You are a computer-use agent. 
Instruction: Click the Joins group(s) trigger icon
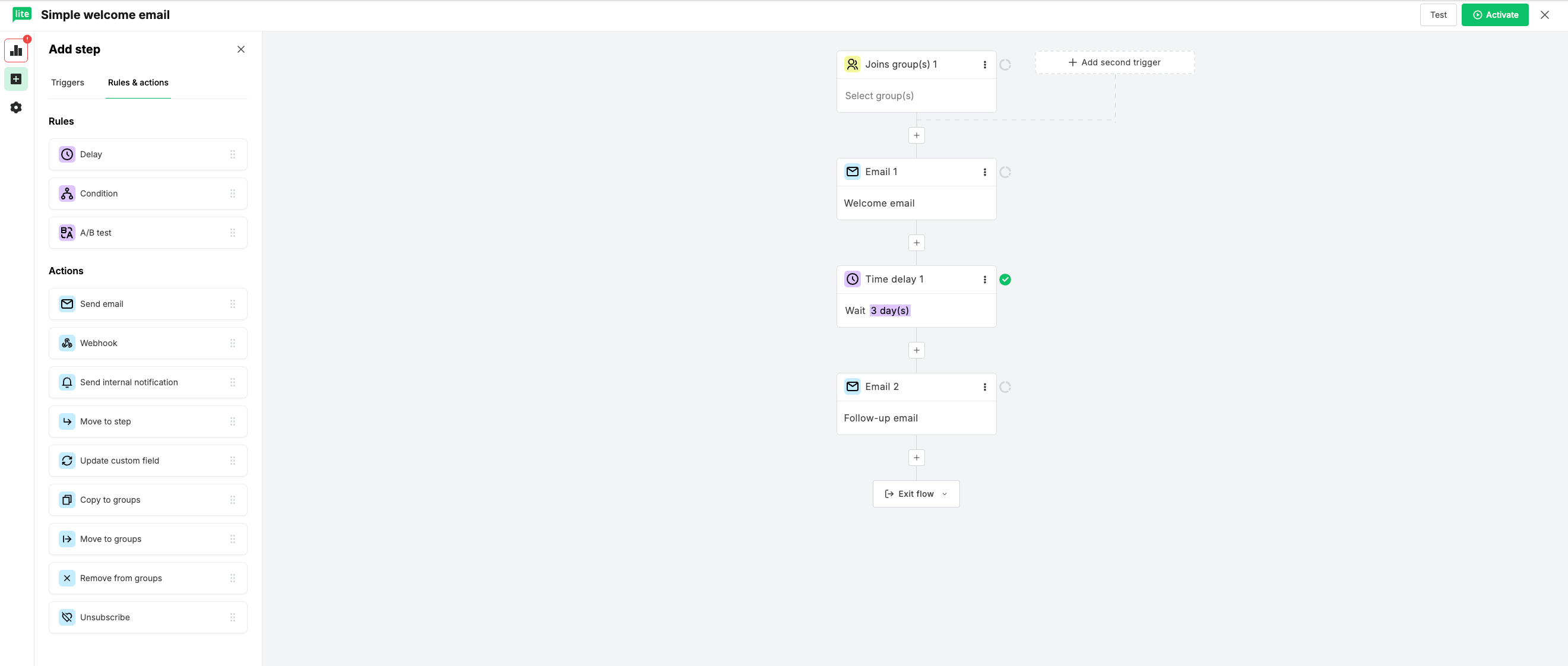[x=852, y=65]
